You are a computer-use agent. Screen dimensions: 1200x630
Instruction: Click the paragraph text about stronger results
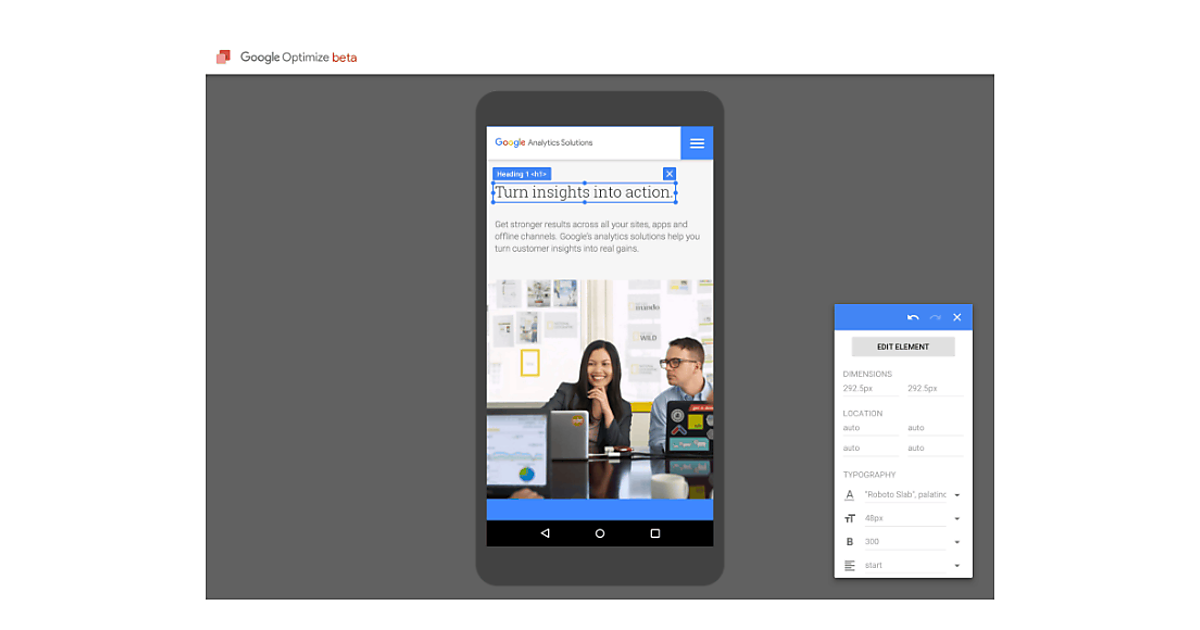pyautogui.click(x=597, y=237)
